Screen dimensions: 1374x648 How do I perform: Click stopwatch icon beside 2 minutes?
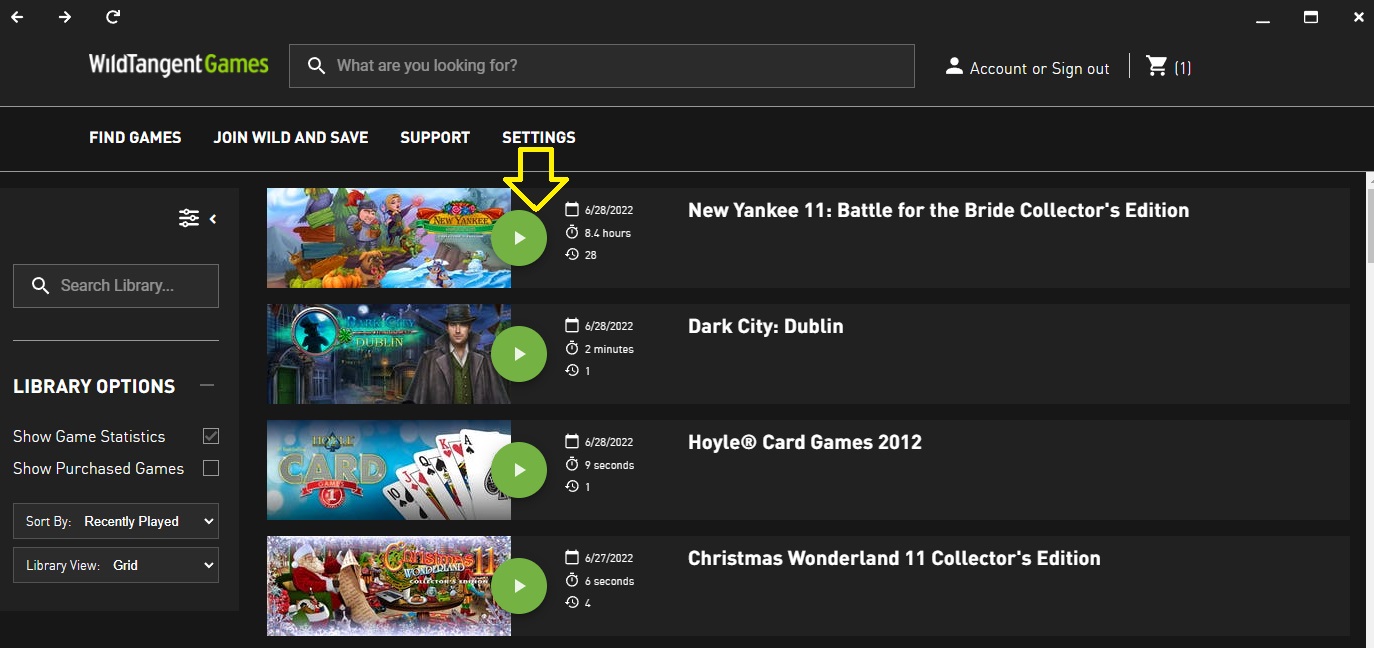coord(572,348)
